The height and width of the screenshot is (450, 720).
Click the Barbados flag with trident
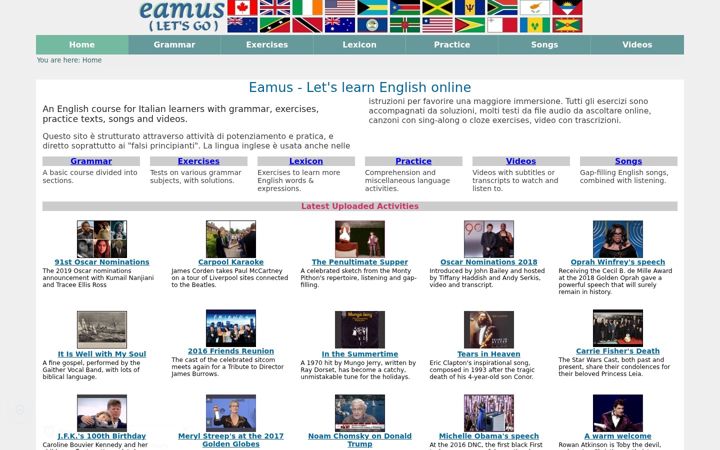click(470, 7)
